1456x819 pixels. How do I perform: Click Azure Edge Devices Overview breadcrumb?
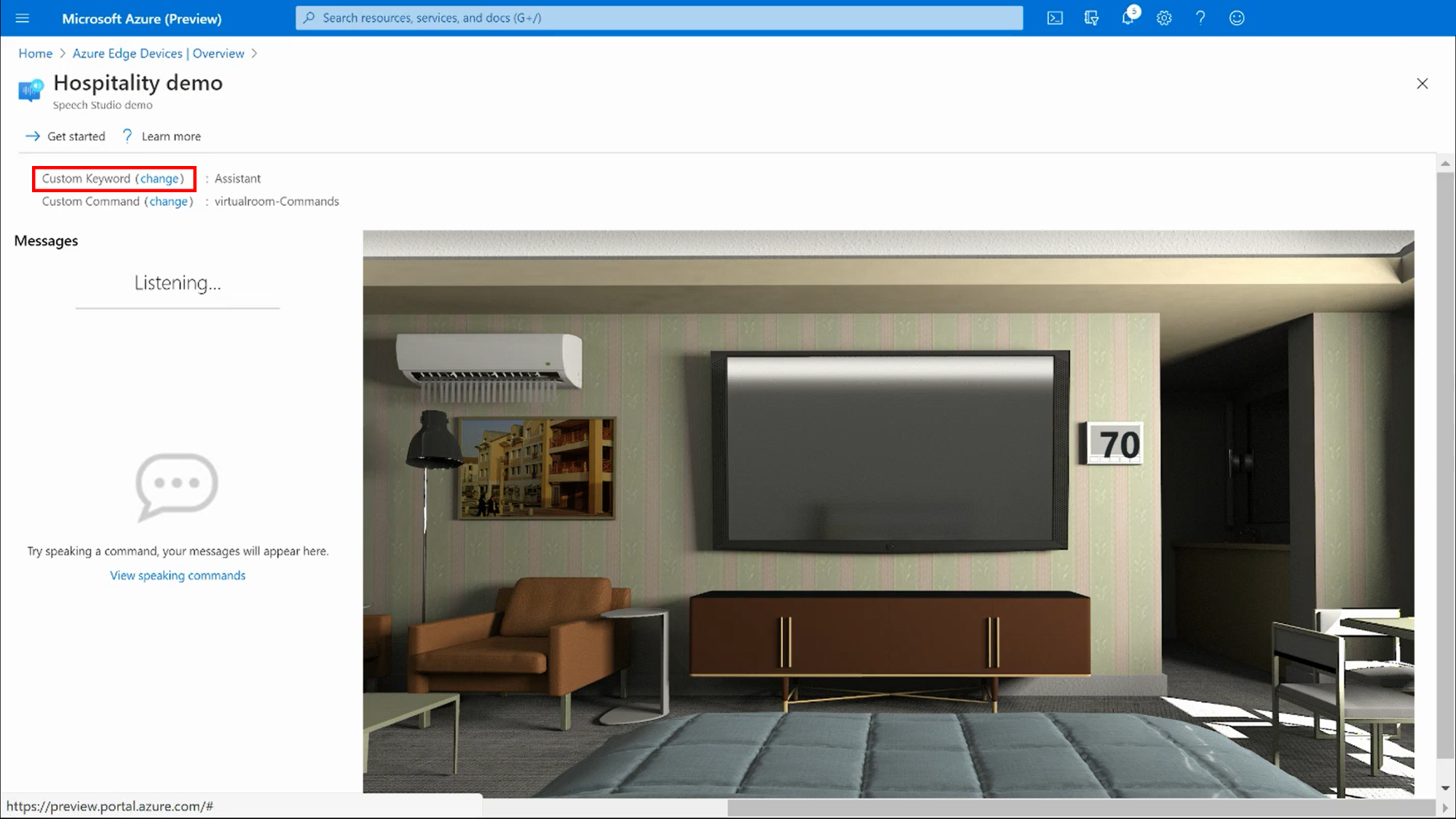pyautogui.click(x=159, y=53)
